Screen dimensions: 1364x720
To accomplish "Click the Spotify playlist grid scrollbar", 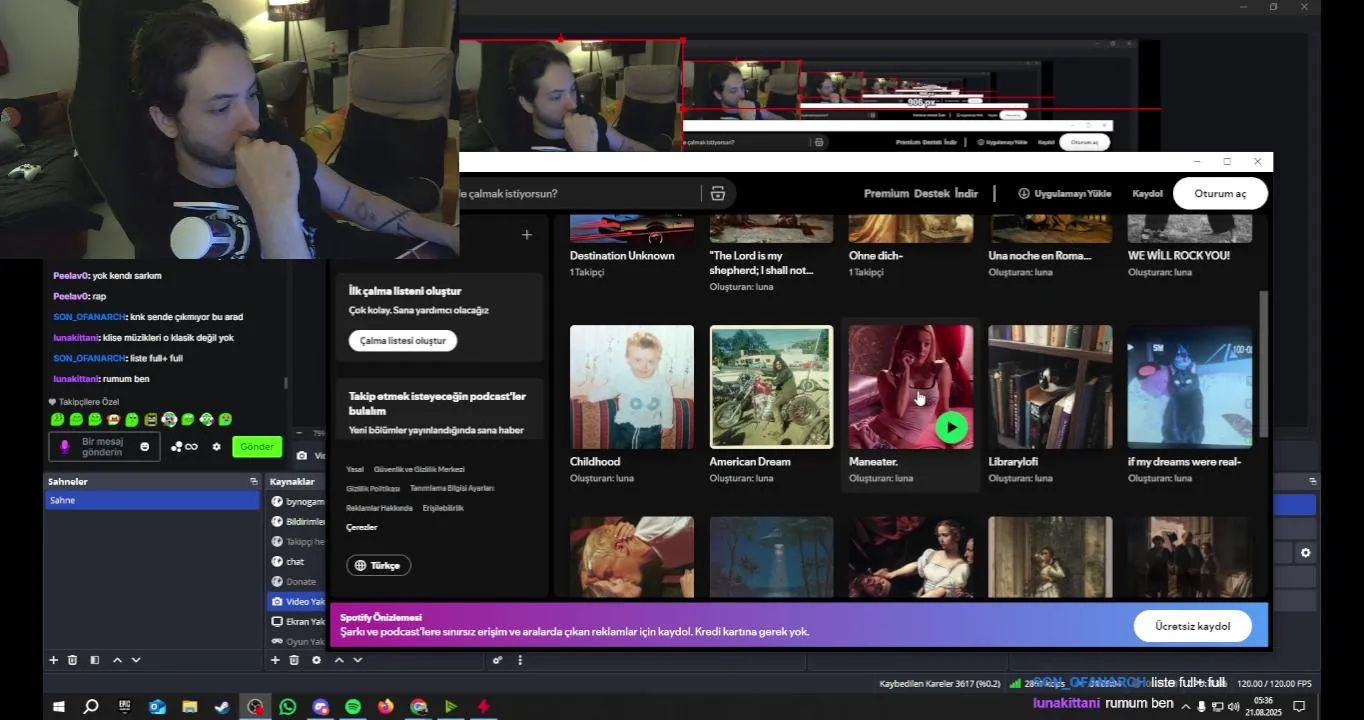I will pos(1263,364).
